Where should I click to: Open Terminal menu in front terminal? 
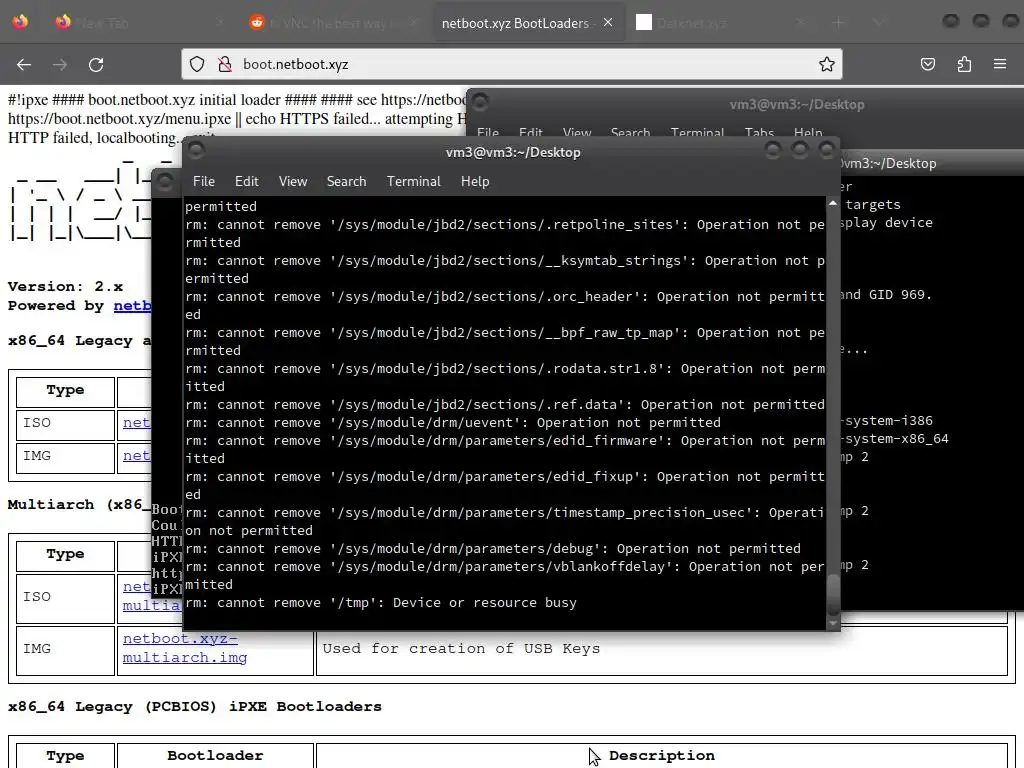pos(413,182)
